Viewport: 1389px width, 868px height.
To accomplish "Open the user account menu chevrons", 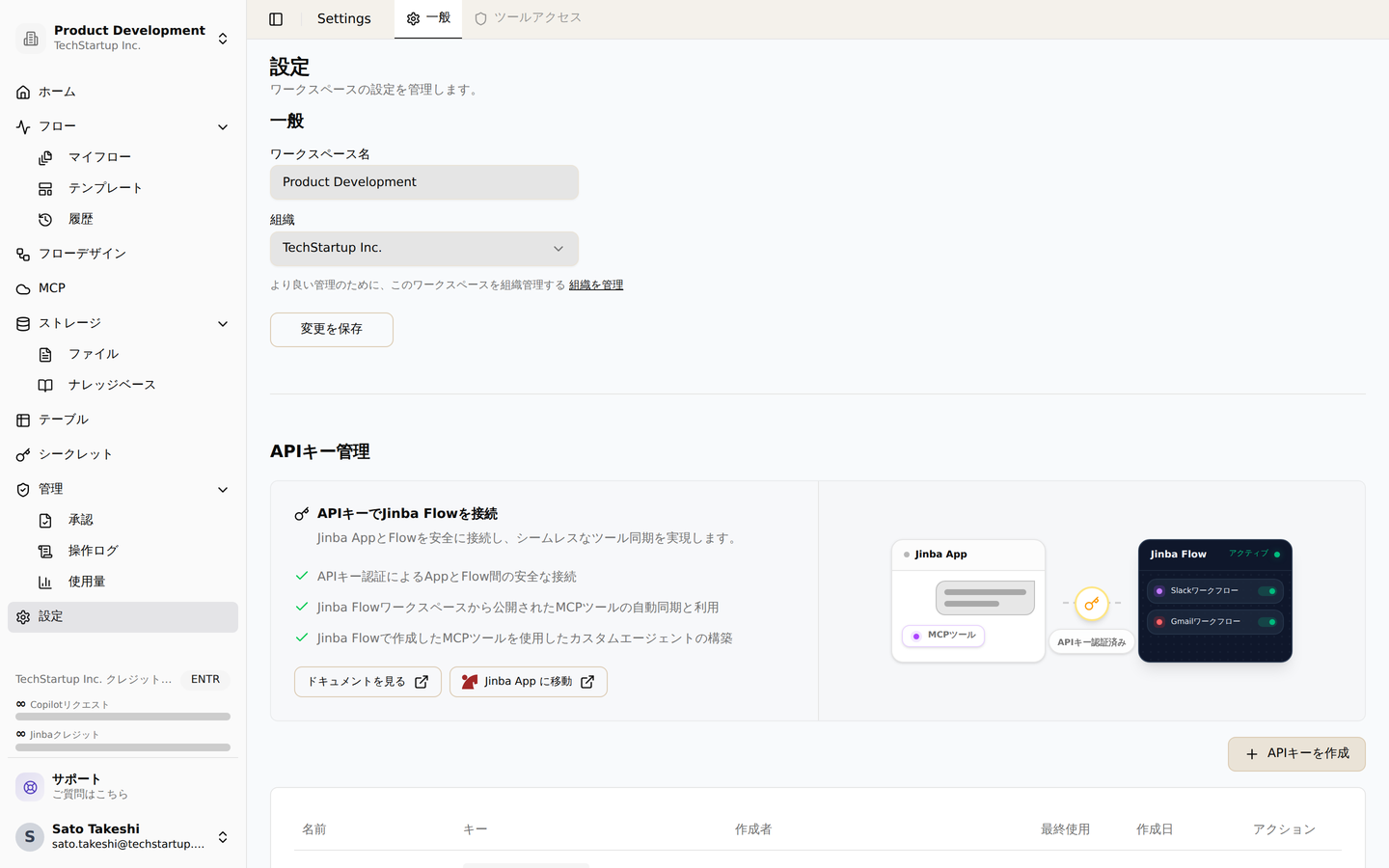I will click(223, 837).
